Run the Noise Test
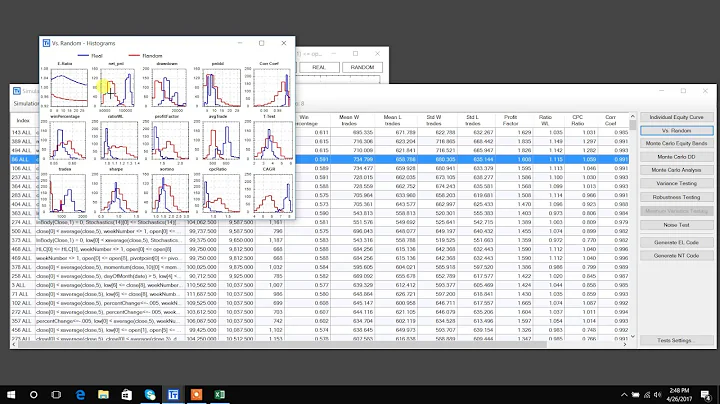The image size is (720, 404). 676,225
